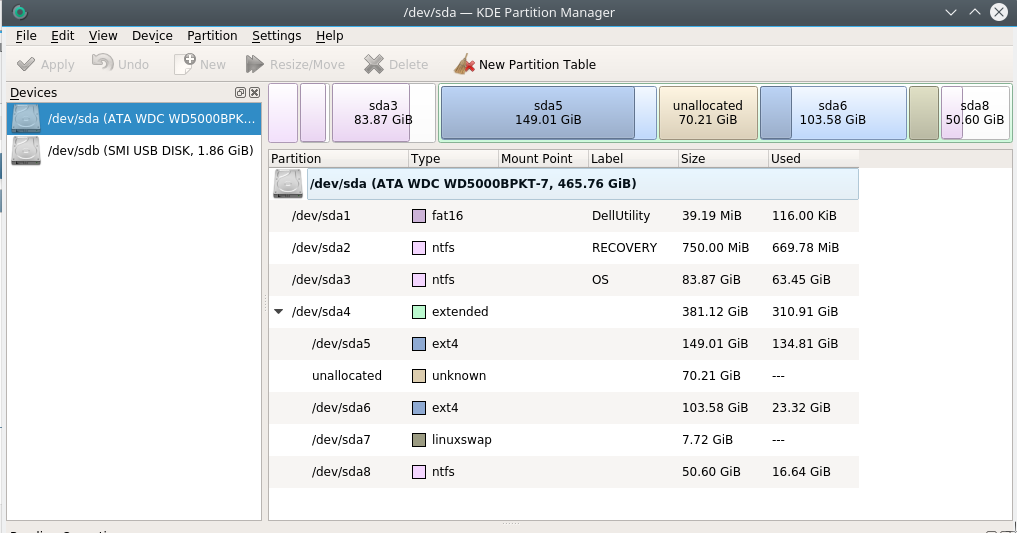This screenshot has height=533, width=1017.
Task: Open the Device menu
Action: tap(152, 36)
